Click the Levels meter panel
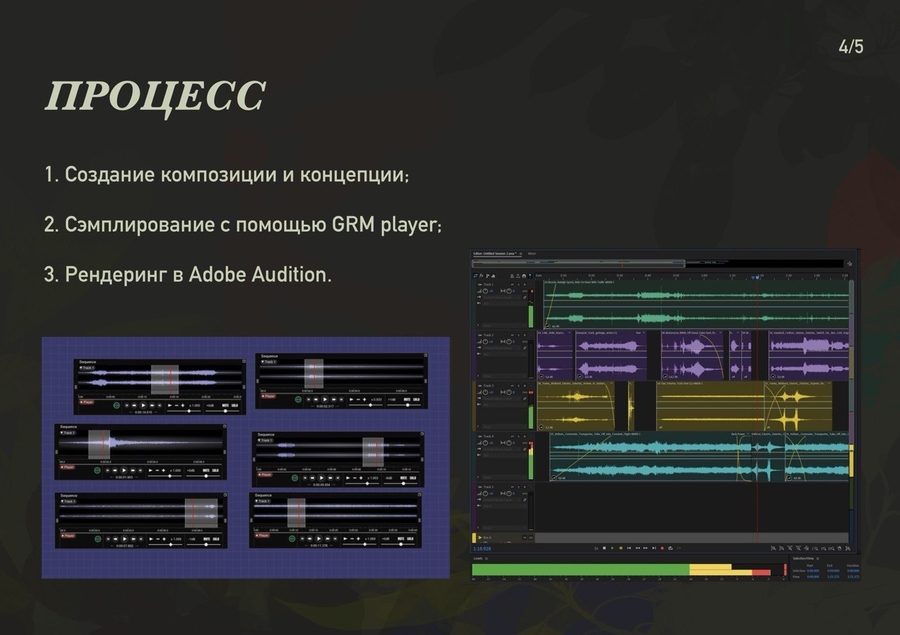 [x=629, y=570]
